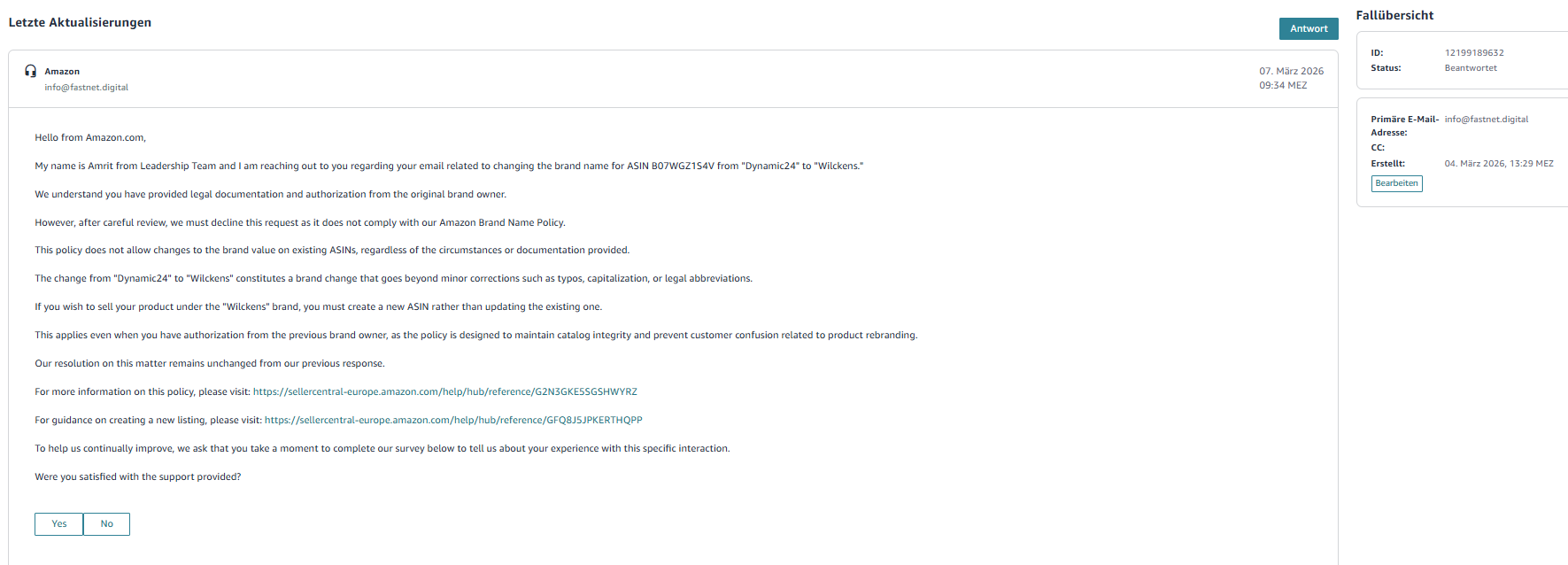This screenshot has width=1568, height=565.
Task: Click the Status: label in case overview
Action: pos(1386,68)
